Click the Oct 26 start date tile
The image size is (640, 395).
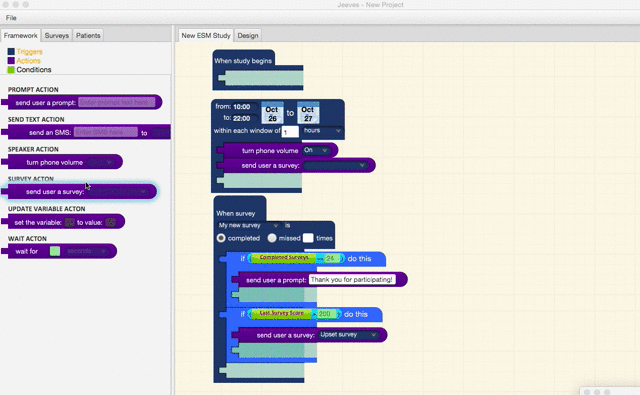click(272, 113)
